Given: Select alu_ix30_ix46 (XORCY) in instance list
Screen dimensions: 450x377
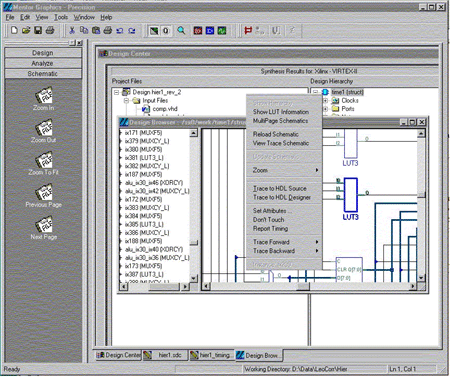Looking at the screenshot, I should tap(154, 183).
